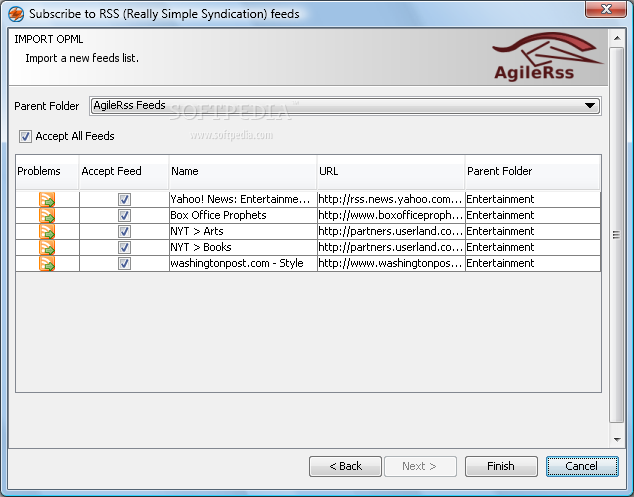Uncheck Accept Feed for Yahoo! News: Entertainment
634x497 pixels.
[124, 199]
